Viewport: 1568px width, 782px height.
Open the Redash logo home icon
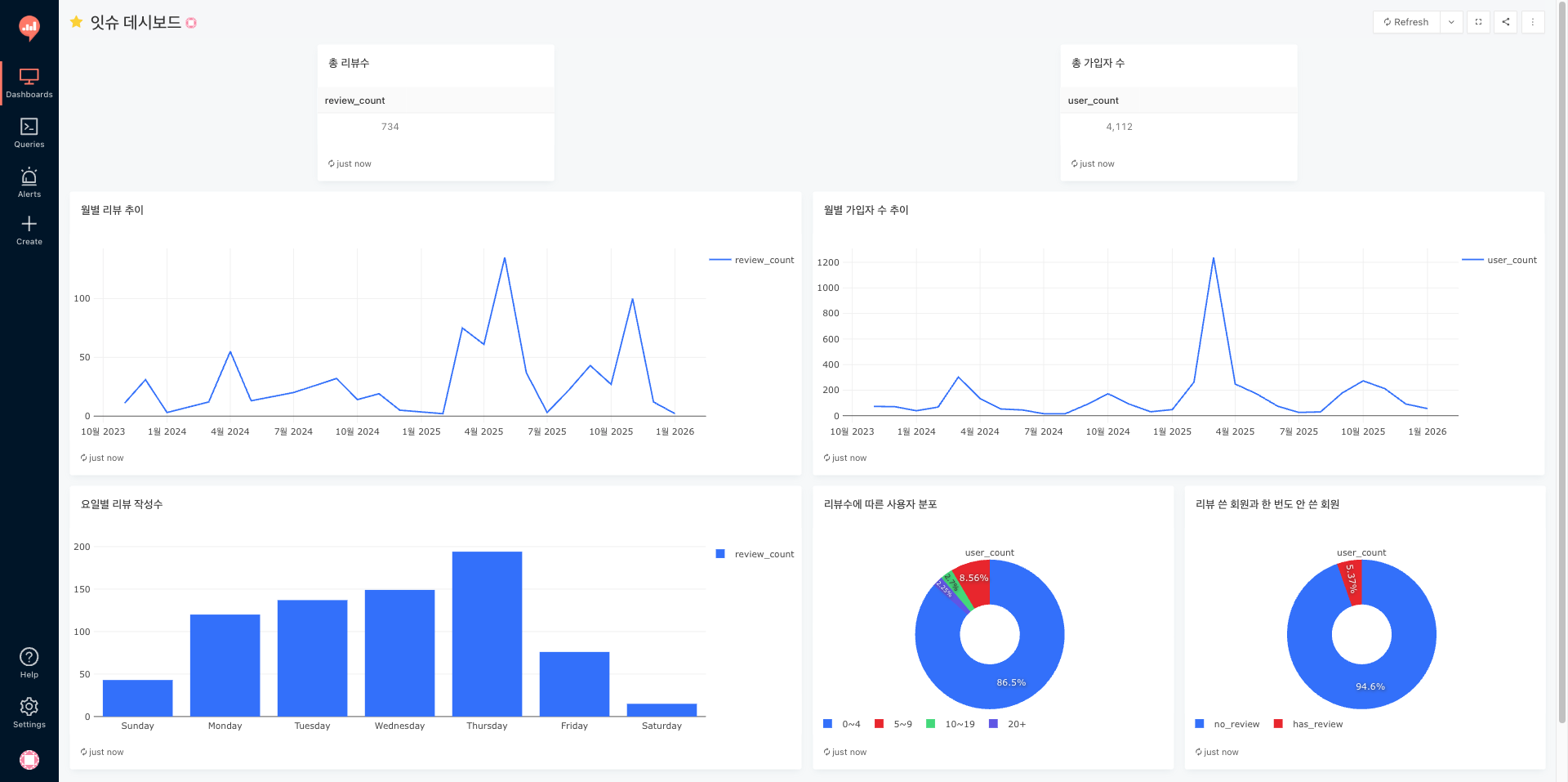point(29,28)
